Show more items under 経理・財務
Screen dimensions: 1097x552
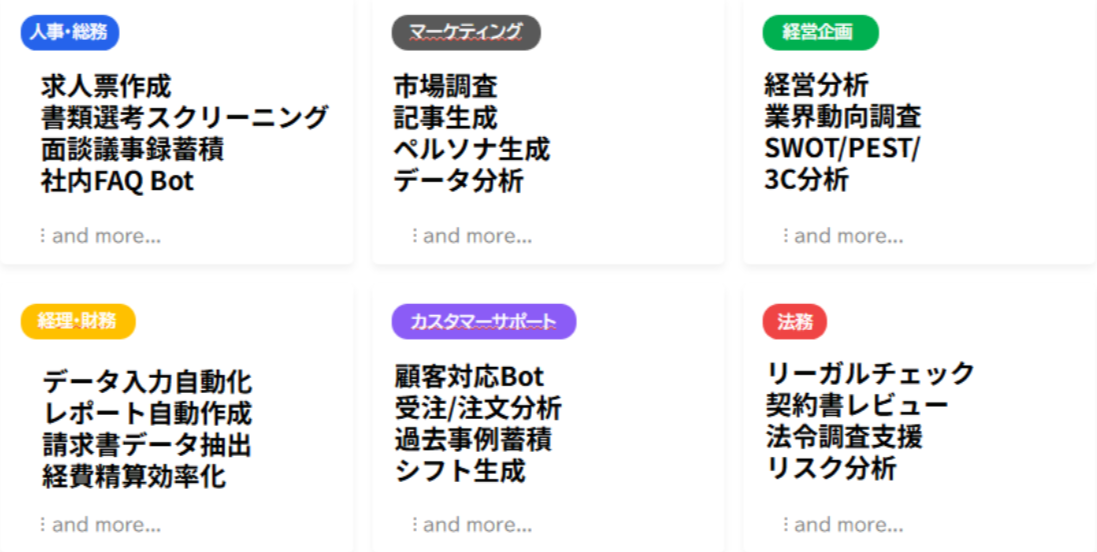(x=105, y=524)
